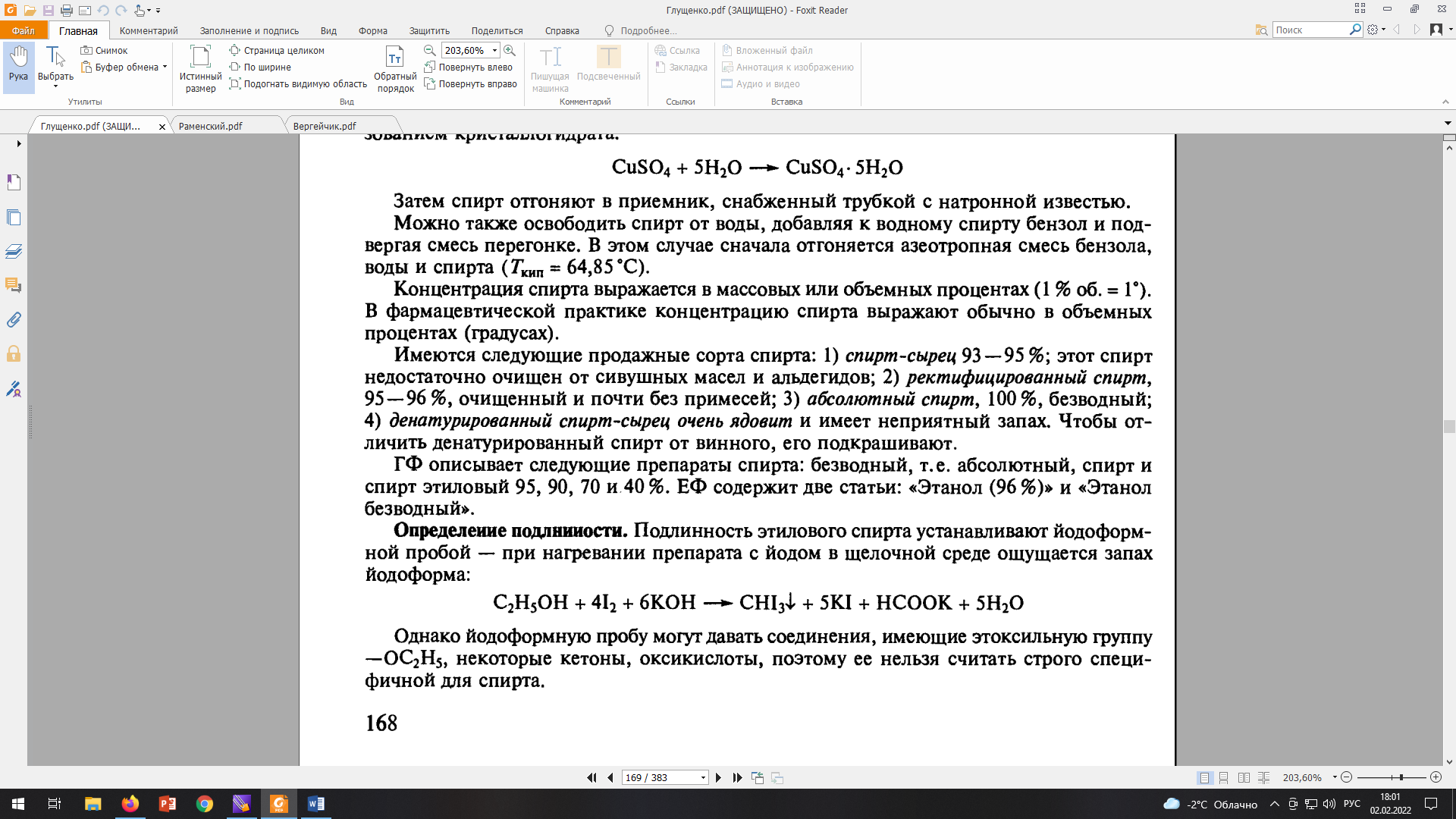Image resolution: width=1456 pixels, height=819 pixels.
Task: Rotate page with Повернуть влево
Action: [469, 67]
